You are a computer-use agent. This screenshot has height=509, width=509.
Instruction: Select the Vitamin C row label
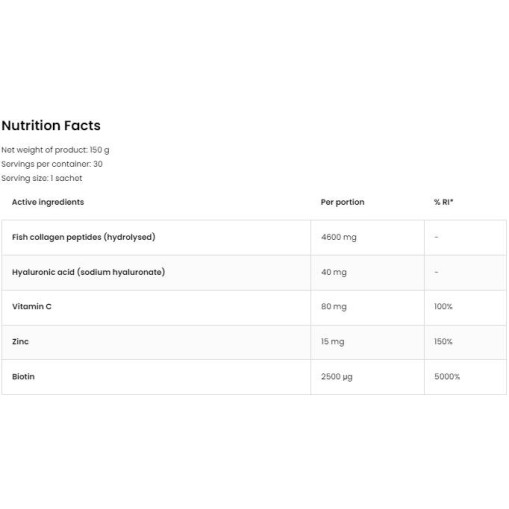pos(32,306)
